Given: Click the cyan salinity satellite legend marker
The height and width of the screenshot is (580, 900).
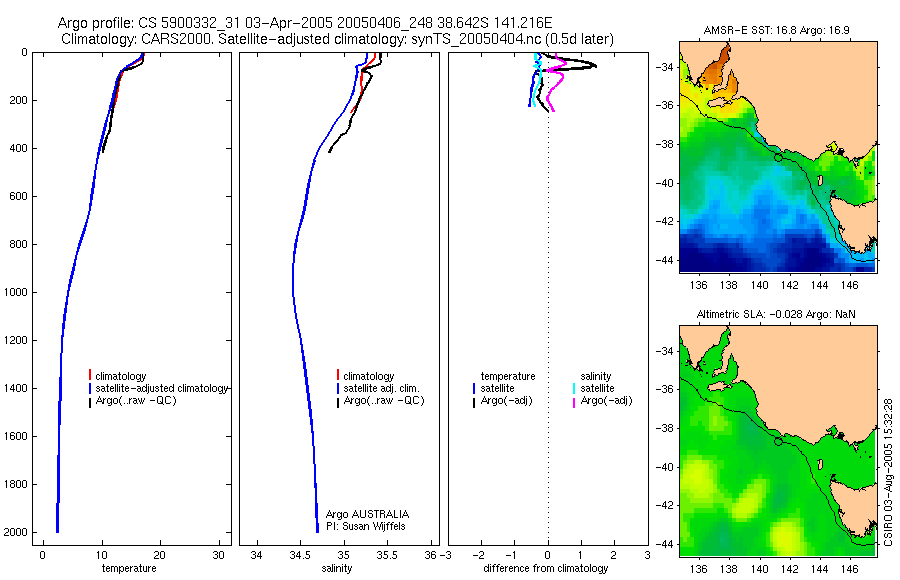Looking at the screenshot, I should pyautogui.click(x=574, y=389).
